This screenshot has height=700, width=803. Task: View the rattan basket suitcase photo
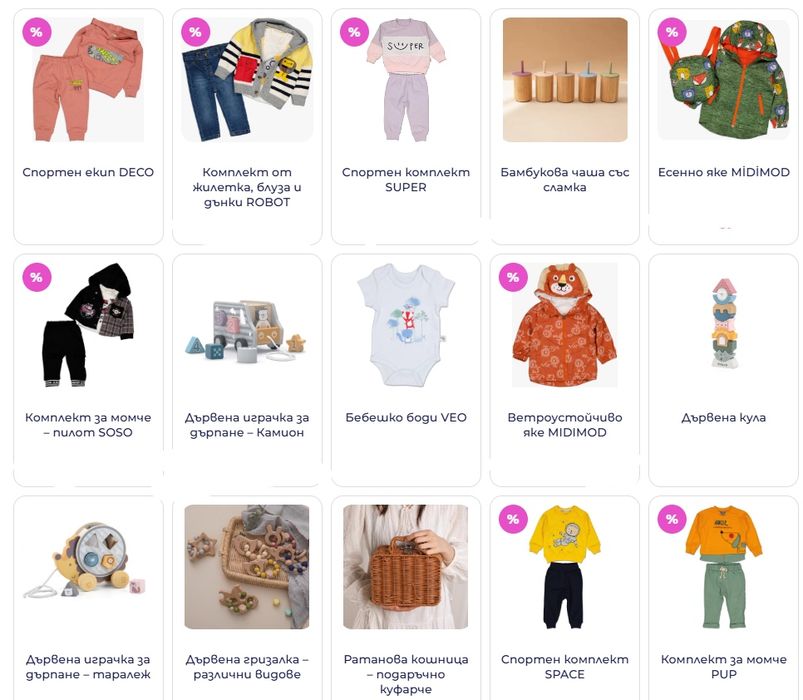tap(406, 567)
